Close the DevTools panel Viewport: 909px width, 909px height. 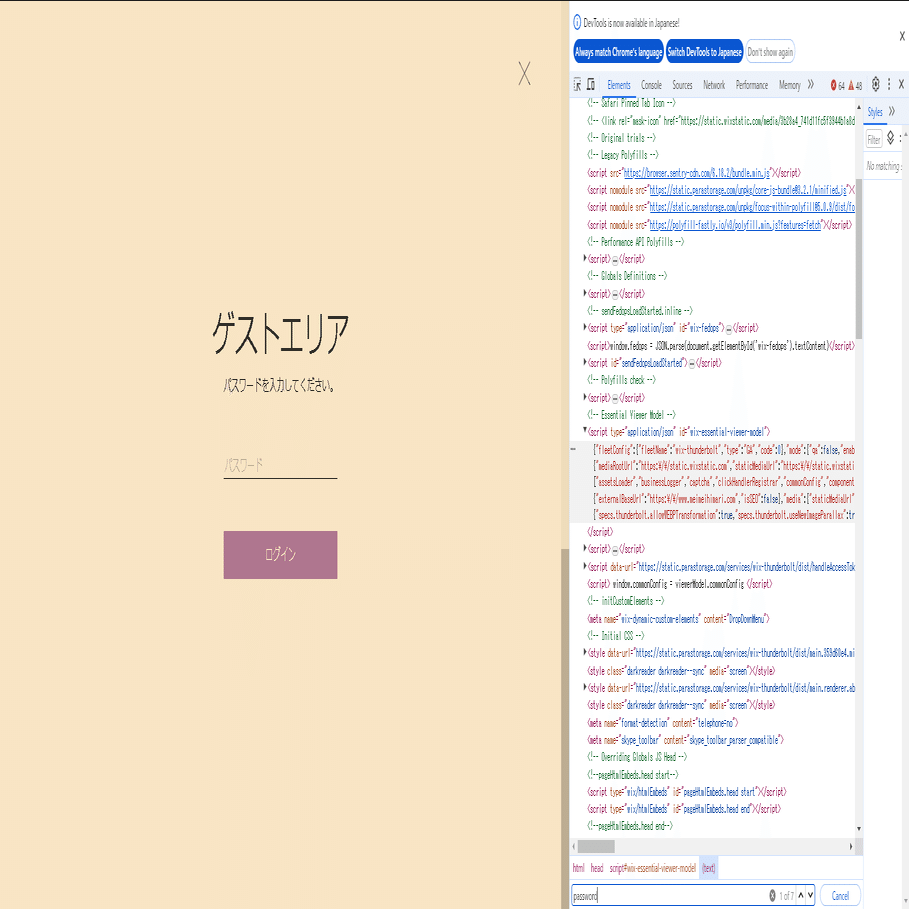pyautogui.click(x=901, y=85)
